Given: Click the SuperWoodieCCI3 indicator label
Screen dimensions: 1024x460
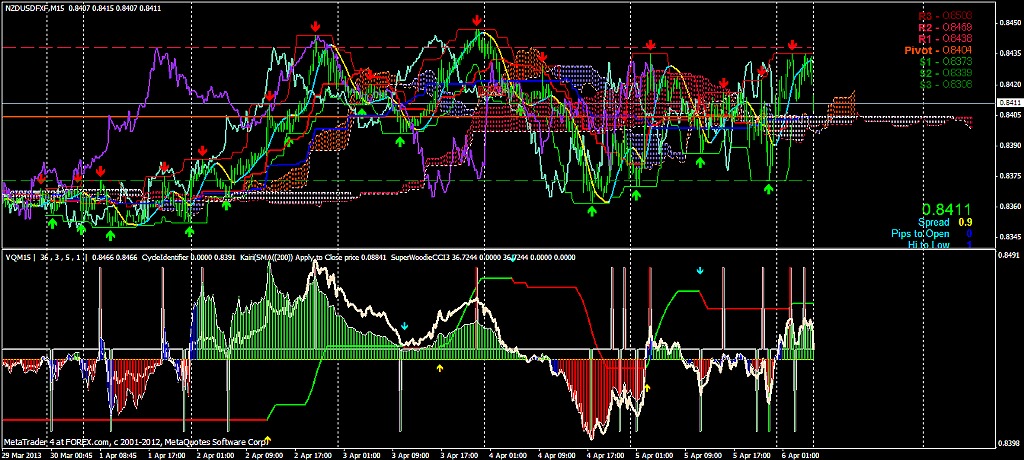Looking at the screenshot, I should (x=445, y=257).
